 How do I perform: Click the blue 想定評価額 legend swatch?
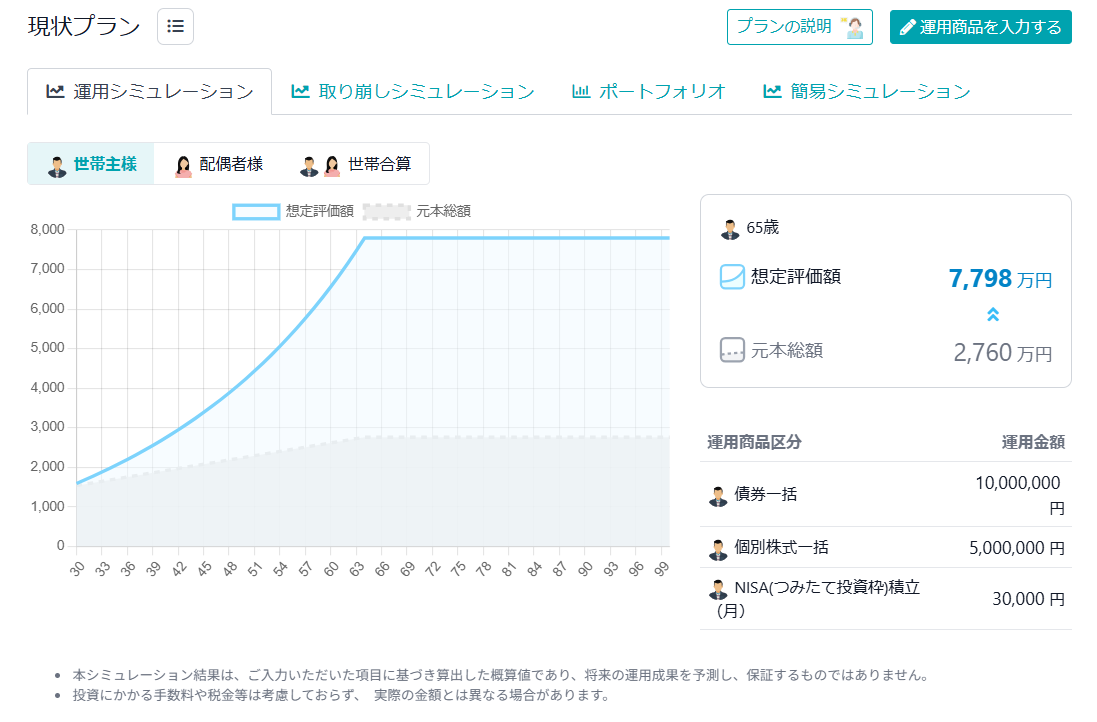point(254,211)
